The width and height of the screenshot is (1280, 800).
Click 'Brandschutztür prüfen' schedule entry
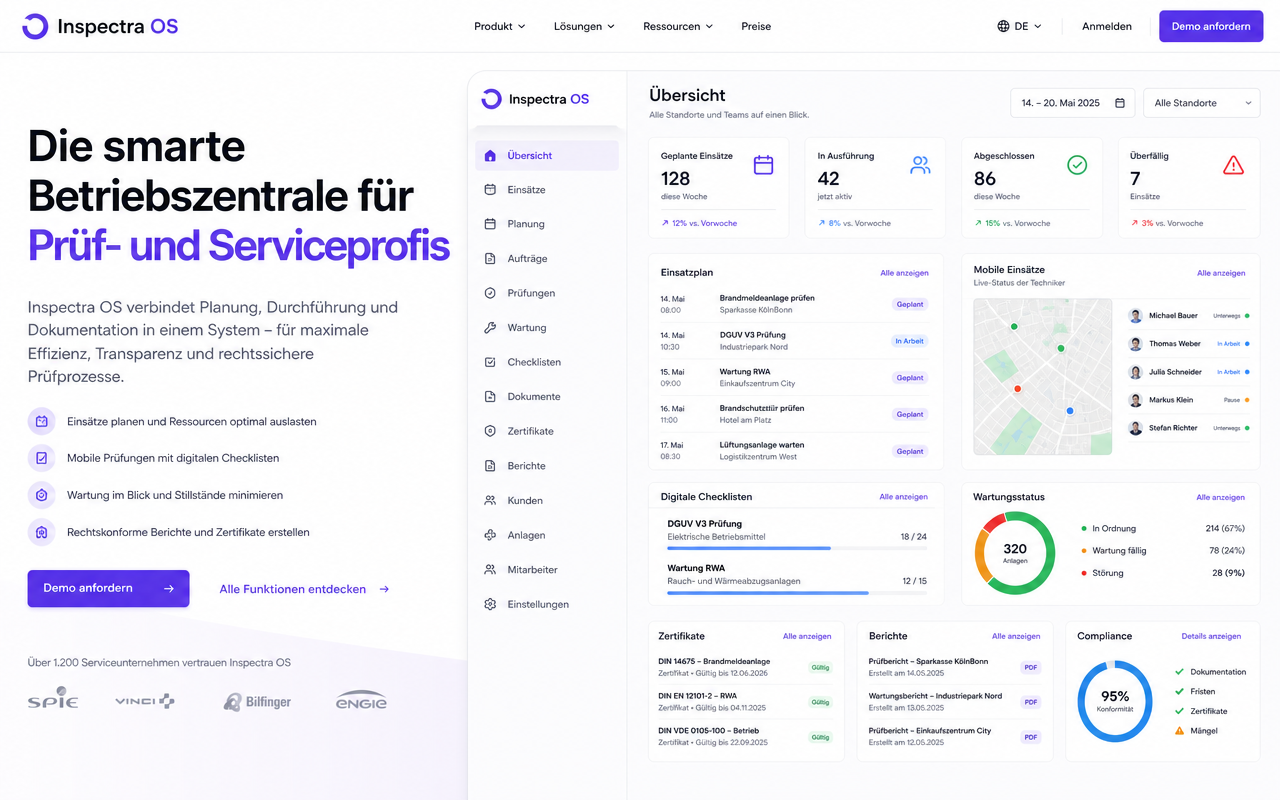(x=795, y=414)
